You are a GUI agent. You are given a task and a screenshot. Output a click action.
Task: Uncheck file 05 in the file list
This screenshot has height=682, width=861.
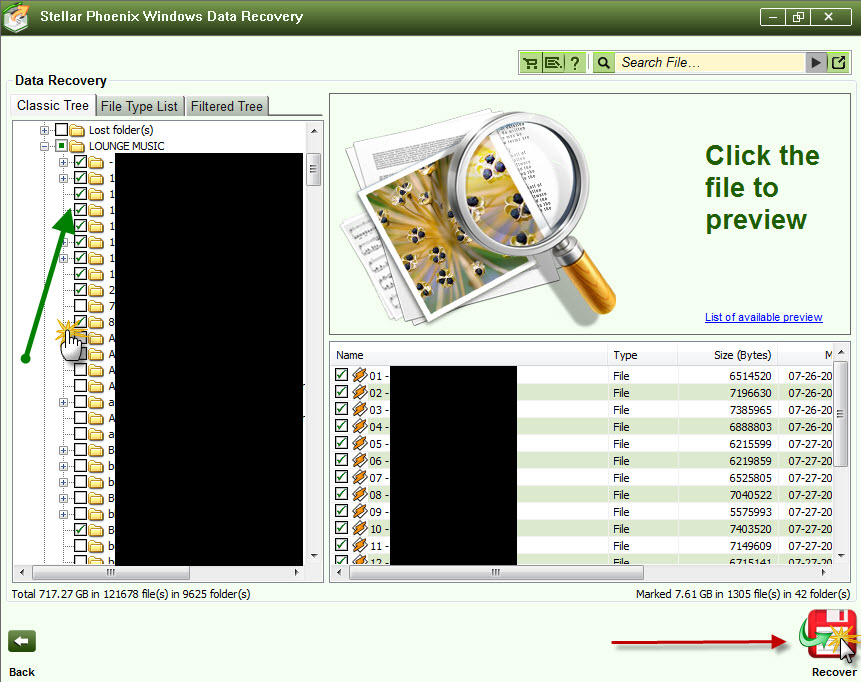pos(342,443)
